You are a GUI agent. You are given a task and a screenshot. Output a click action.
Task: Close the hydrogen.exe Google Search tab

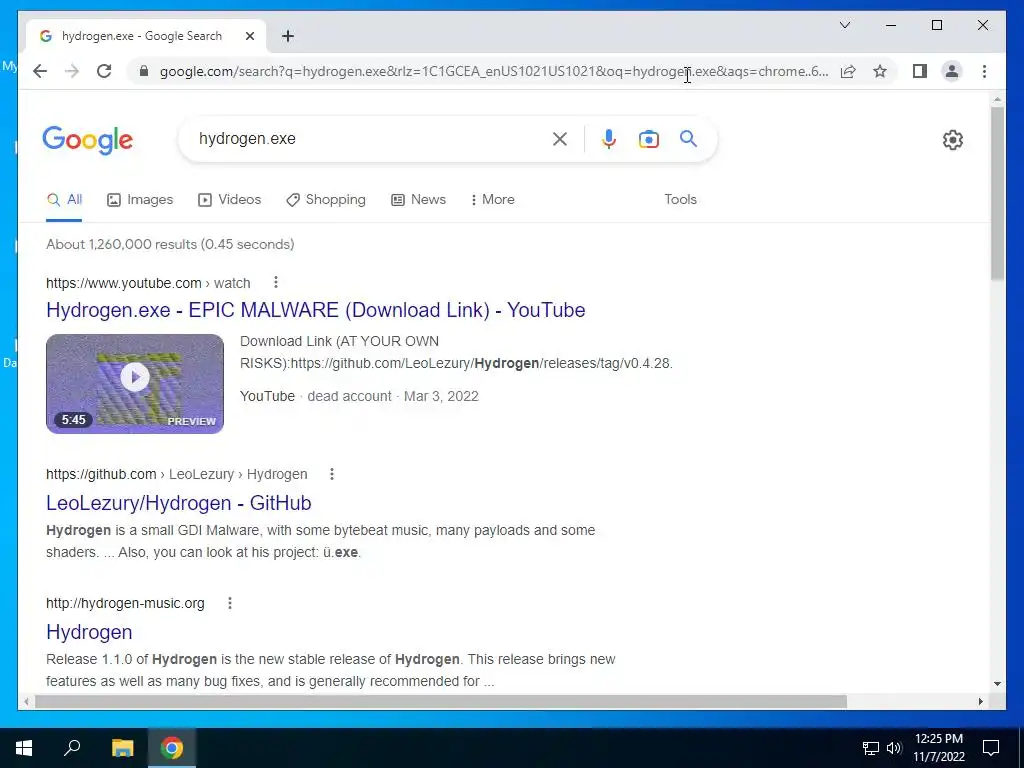point(249,36)
